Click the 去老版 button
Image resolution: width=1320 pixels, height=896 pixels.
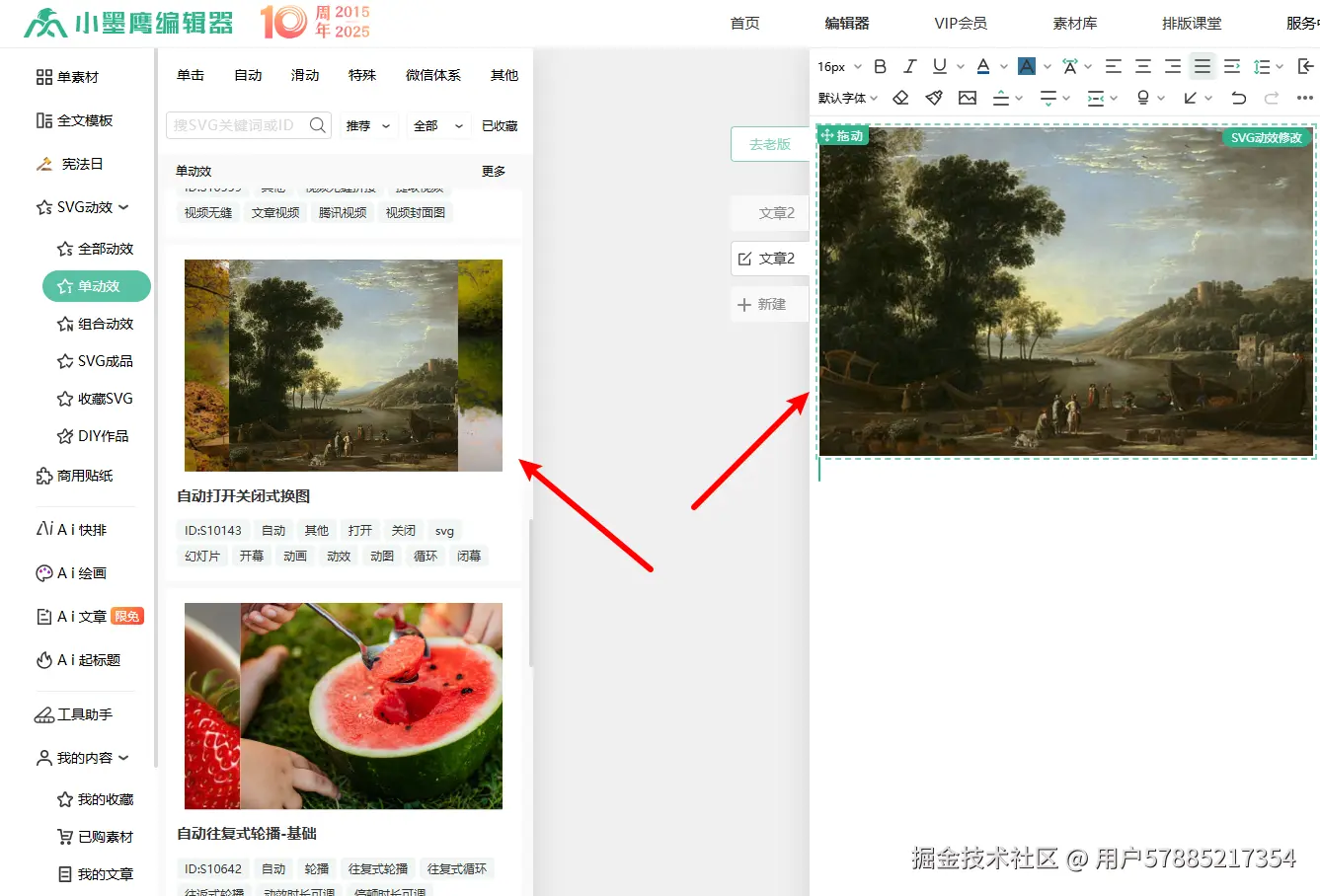[x=770, y=144]
